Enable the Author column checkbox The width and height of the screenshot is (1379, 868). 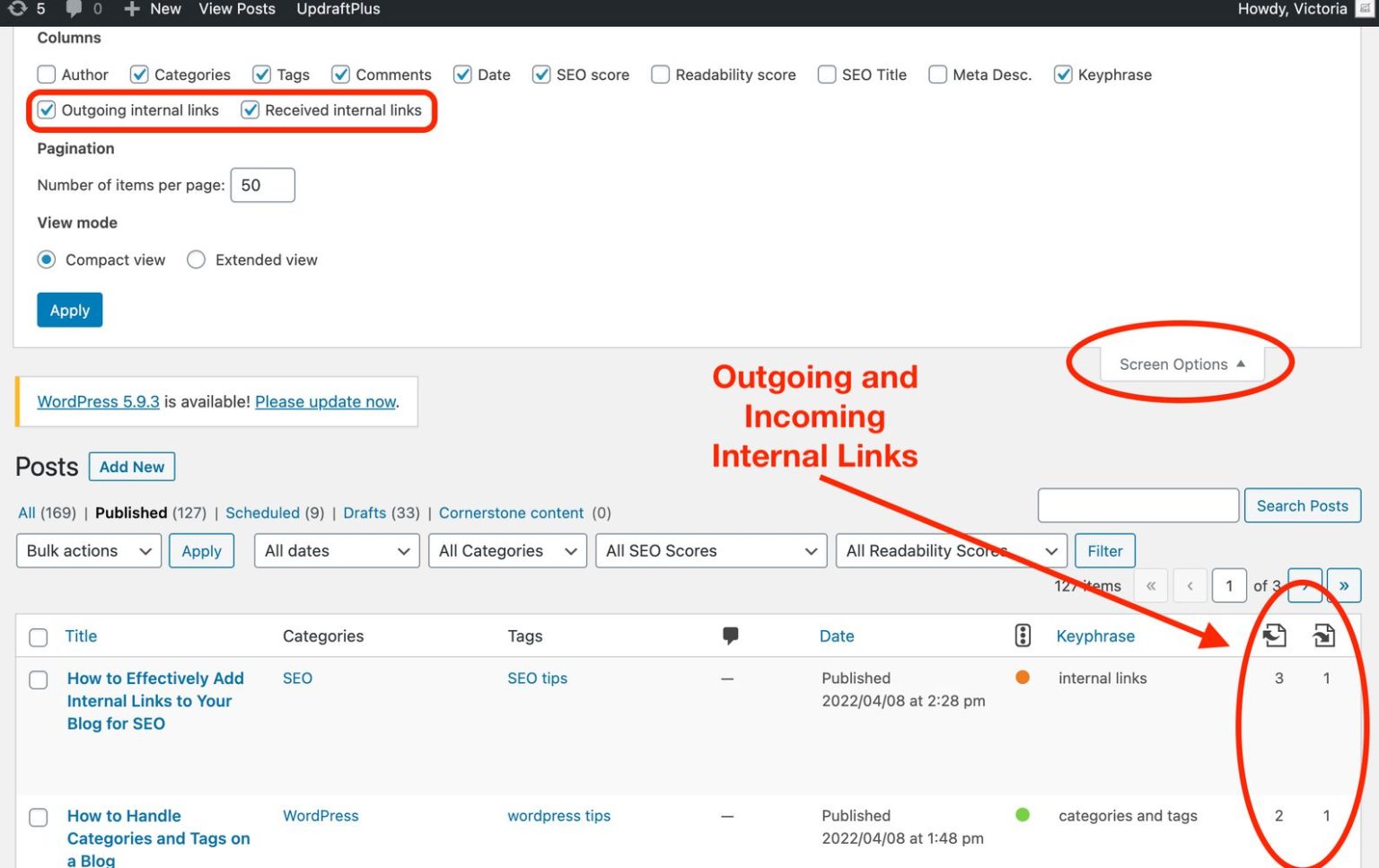[46, 75]
